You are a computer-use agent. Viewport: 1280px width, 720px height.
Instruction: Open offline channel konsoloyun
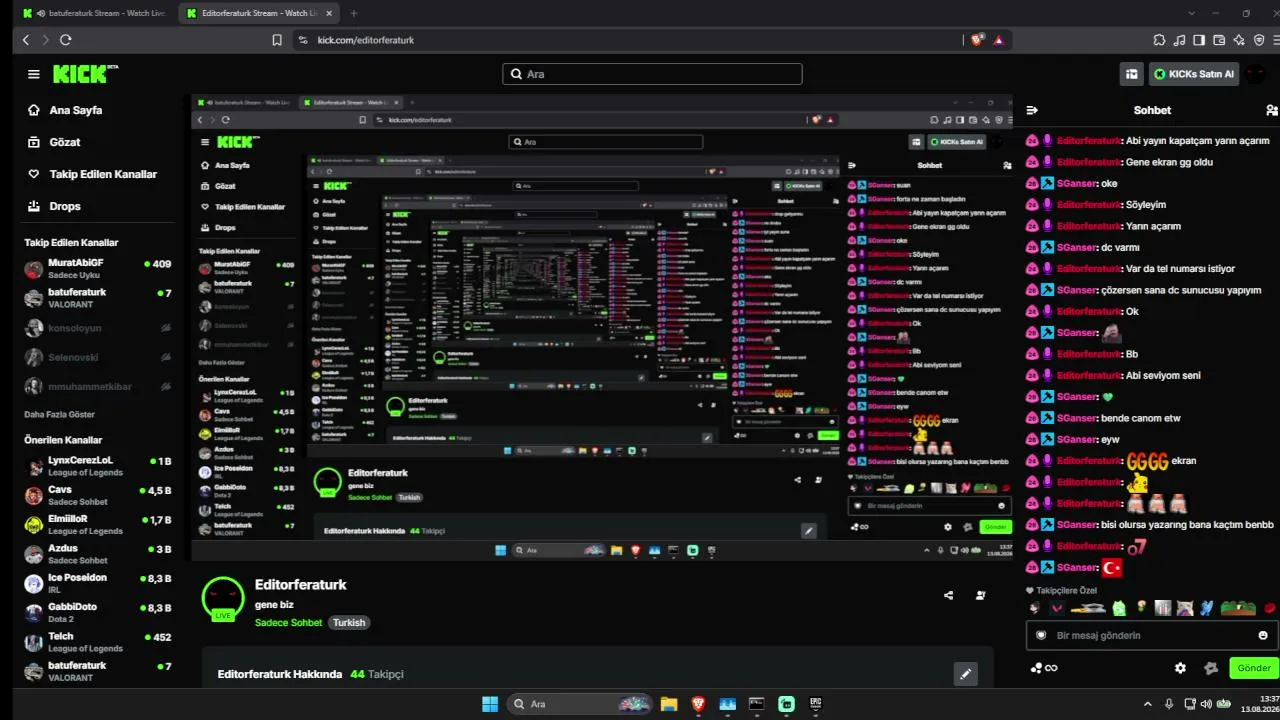[x=98, y=327]
